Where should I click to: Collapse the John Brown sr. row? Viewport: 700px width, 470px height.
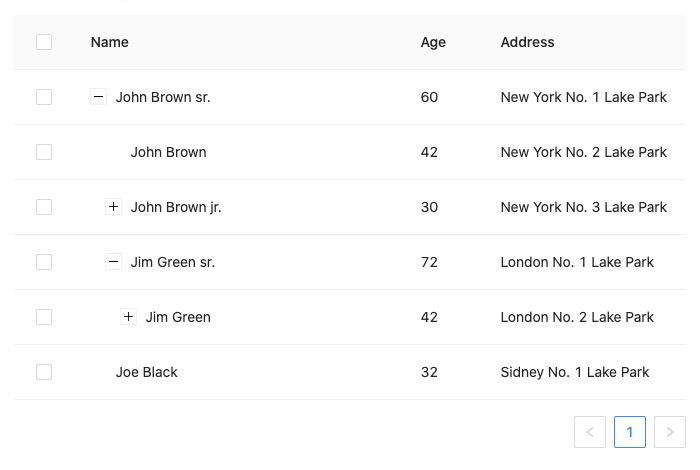point(98,97)
